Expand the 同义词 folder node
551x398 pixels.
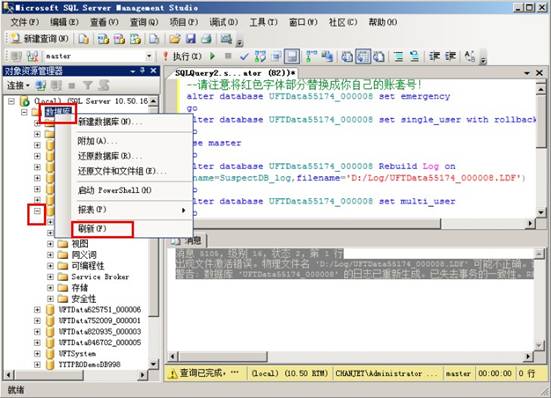pyautogui.click(x=50, y=255)
